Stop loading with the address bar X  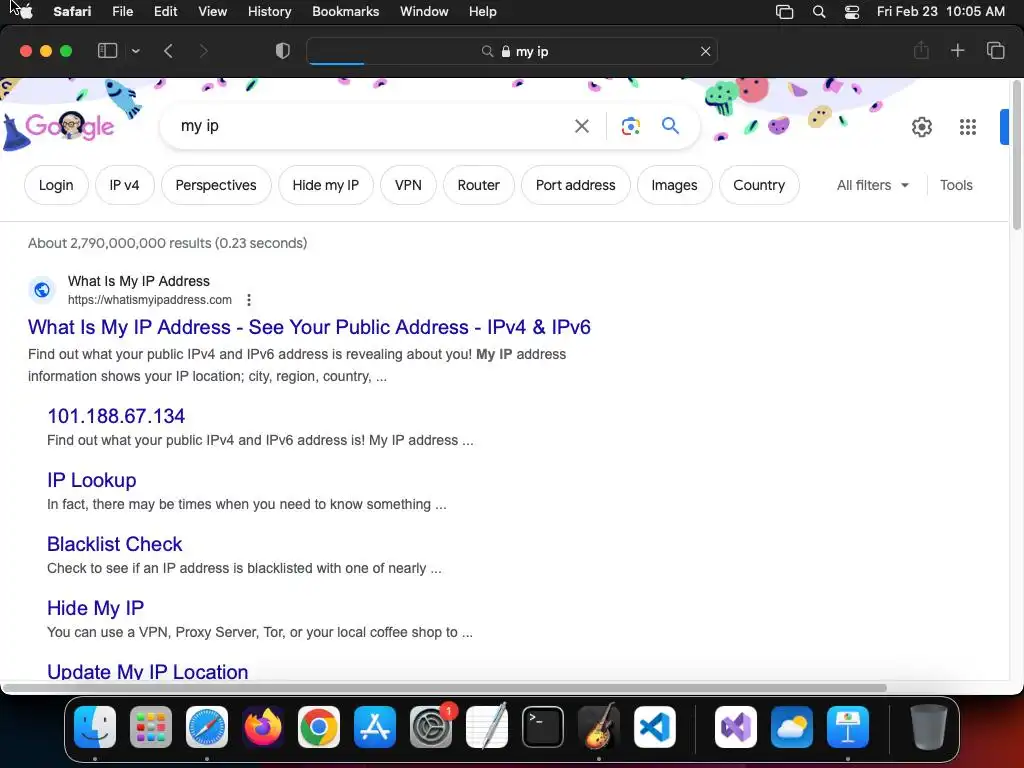click(x=705, y=51)
